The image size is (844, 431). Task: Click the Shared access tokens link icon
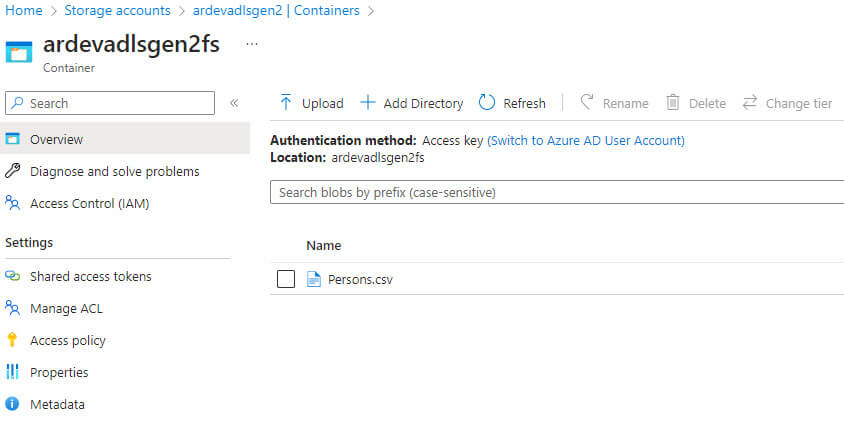pyautogui.click(x=13, y=276)
